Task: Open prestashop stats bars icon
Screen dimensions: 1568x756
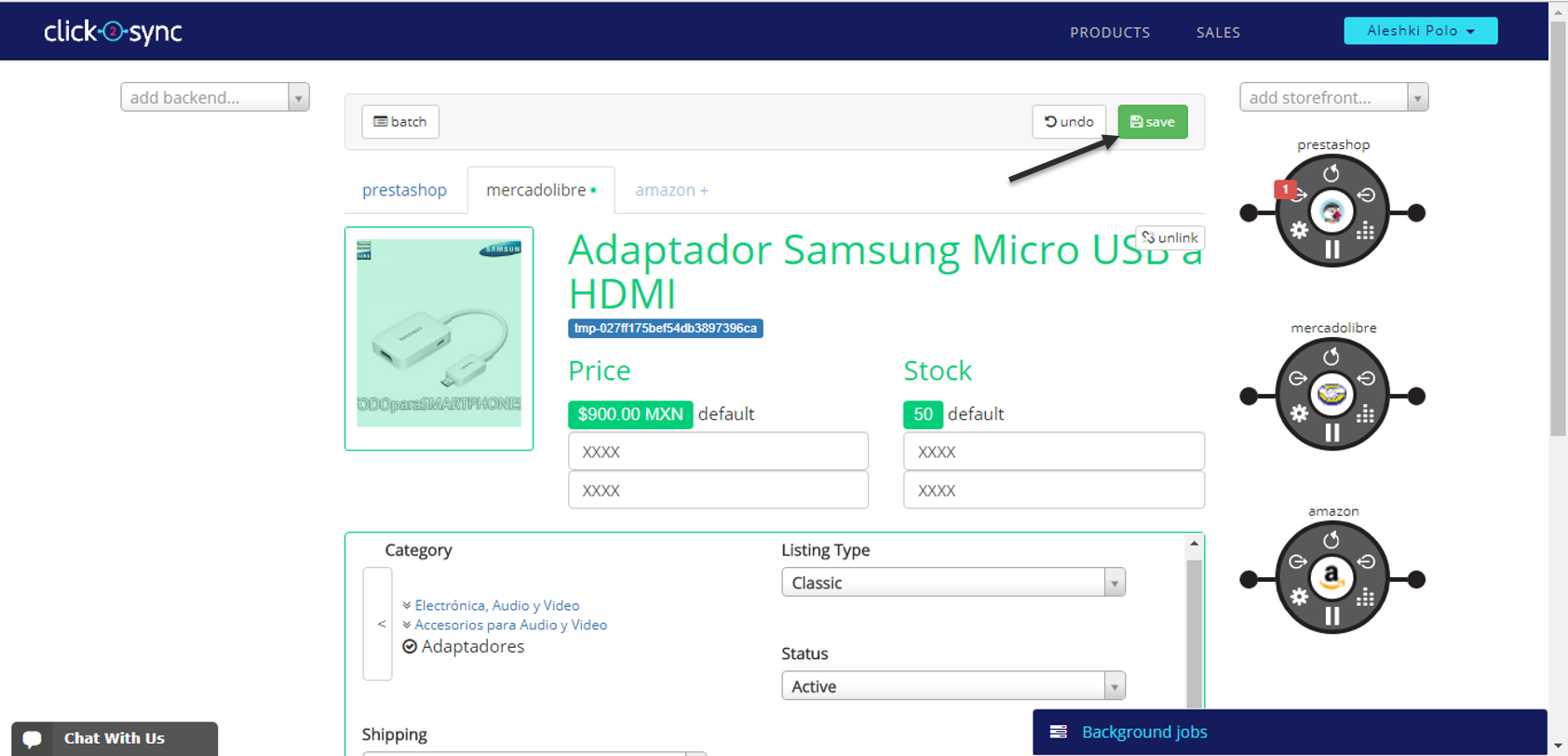Action: pos(1366,231)
